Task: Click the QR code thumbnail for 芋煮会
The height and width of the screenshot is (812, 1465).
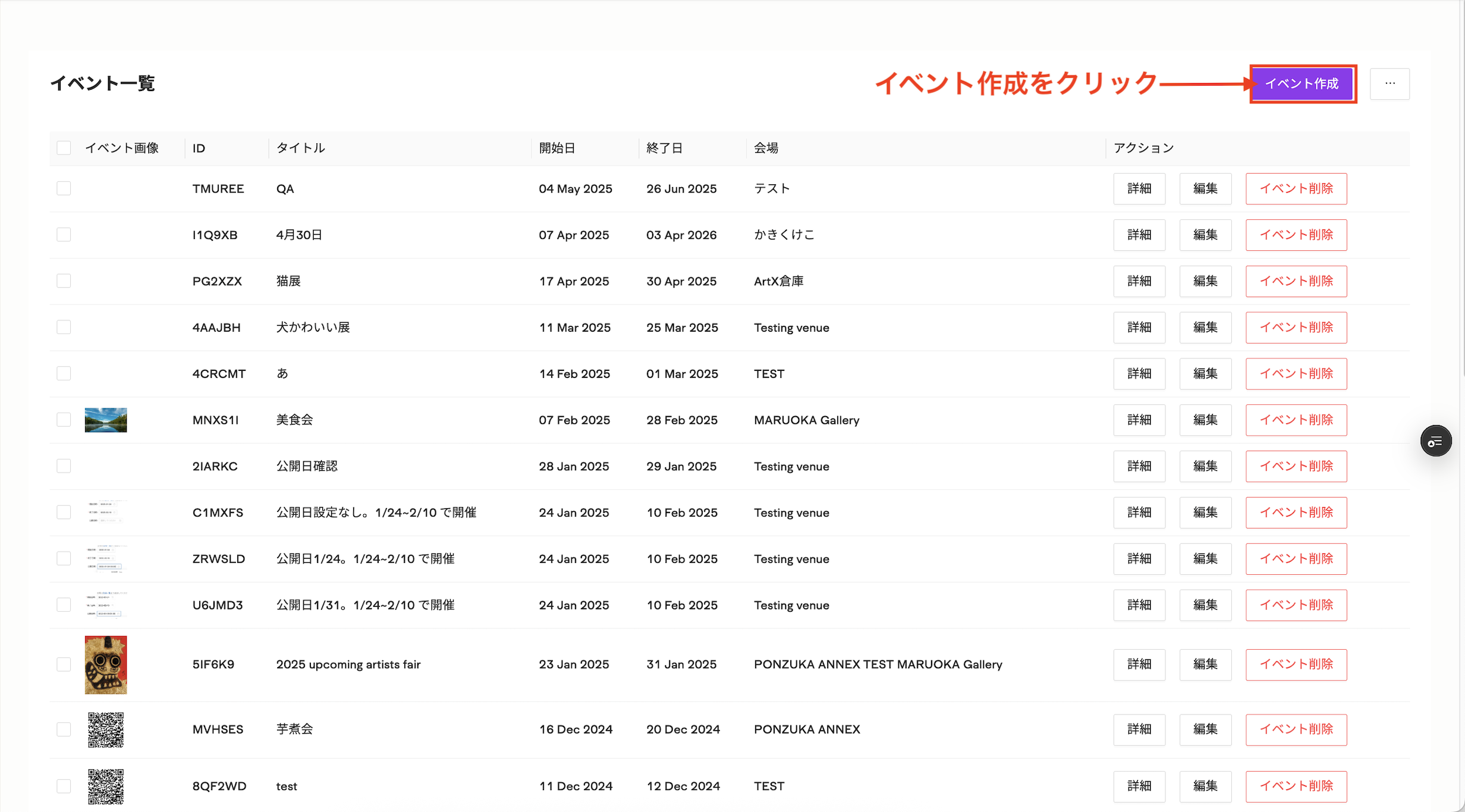Action: [106, 729]
